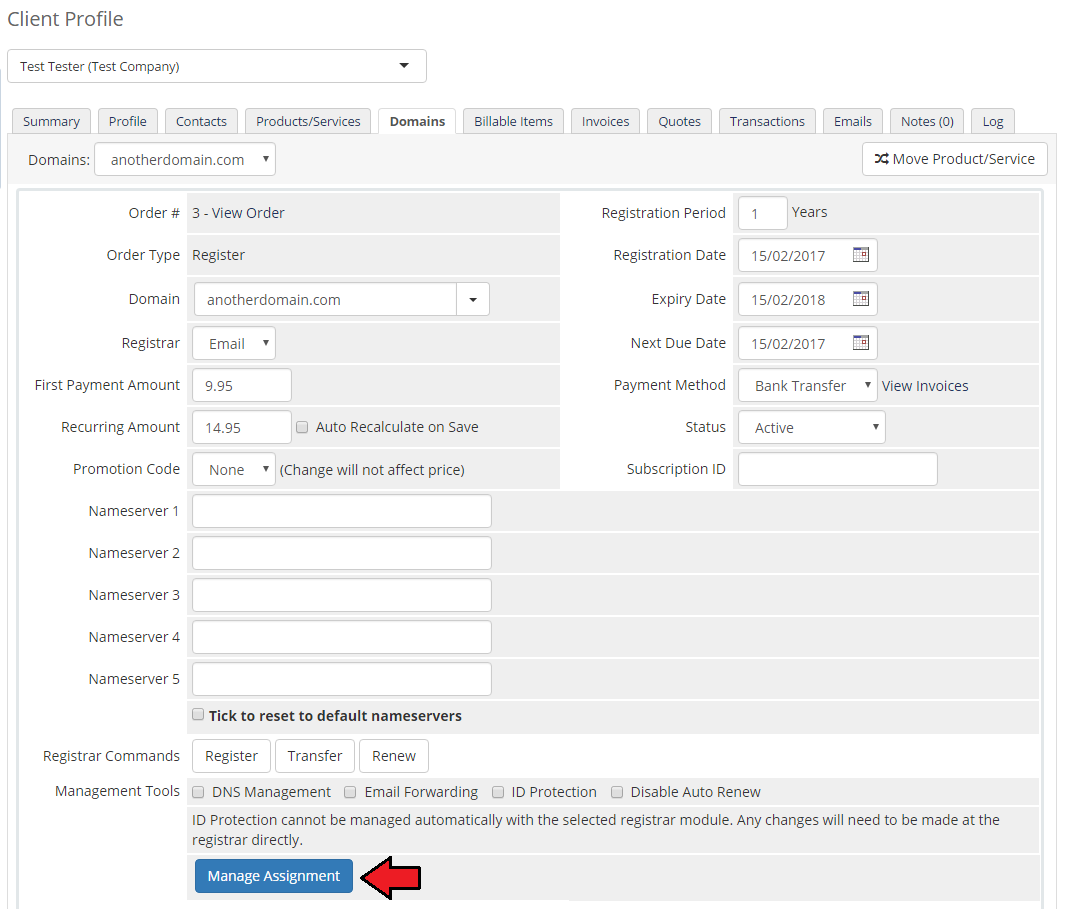
Task: Focus Subscription ID field
Action: point(838,469)
